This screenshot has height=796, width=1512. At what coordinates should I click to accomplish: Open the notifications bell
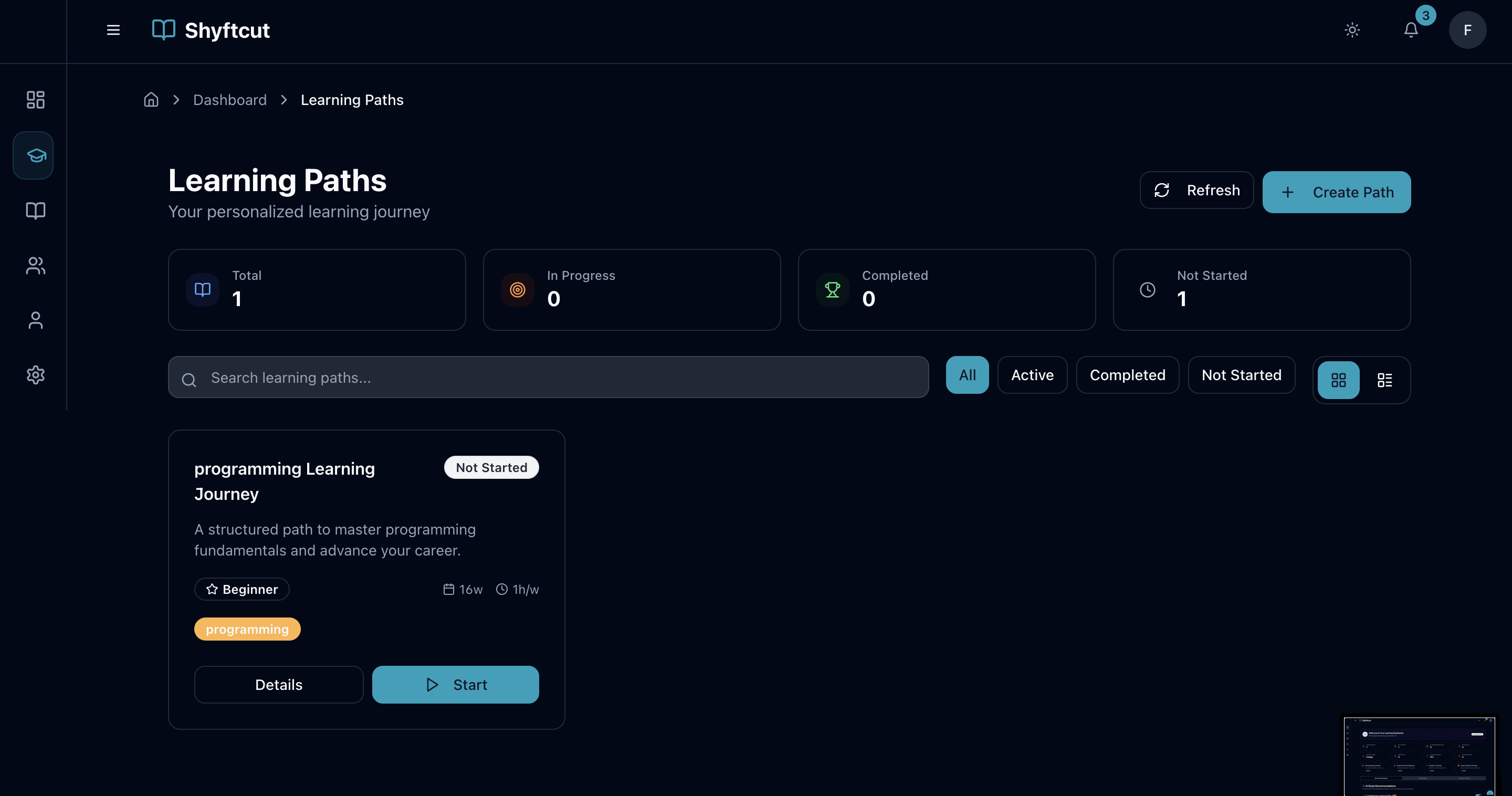(x=1411, y=30)
